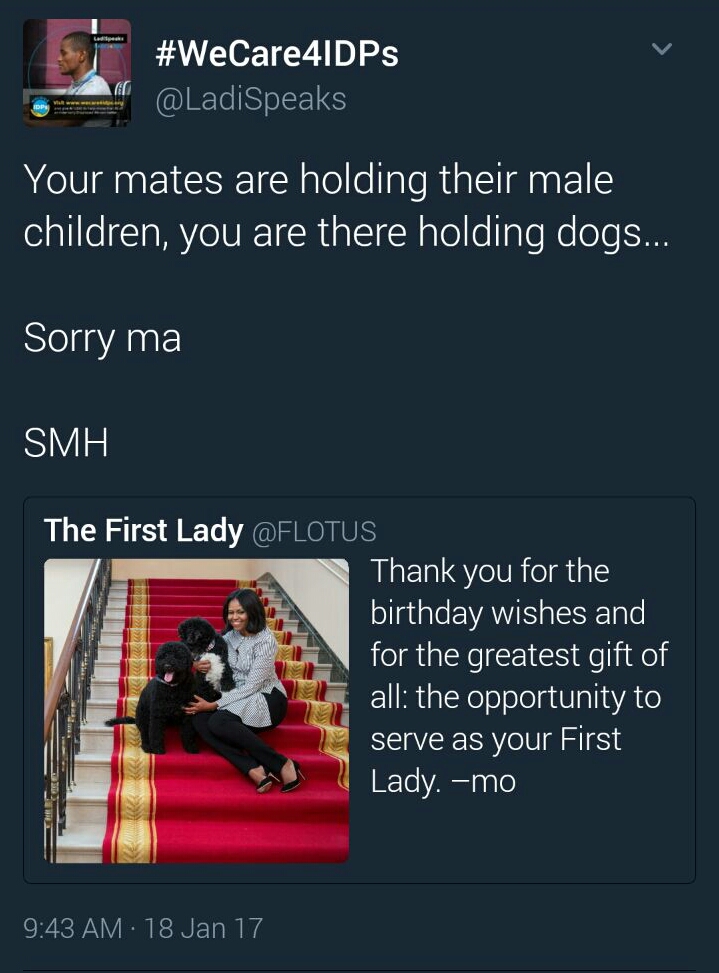
Task: Open the 9:43 AM timestamp
Action: (73, 928)
